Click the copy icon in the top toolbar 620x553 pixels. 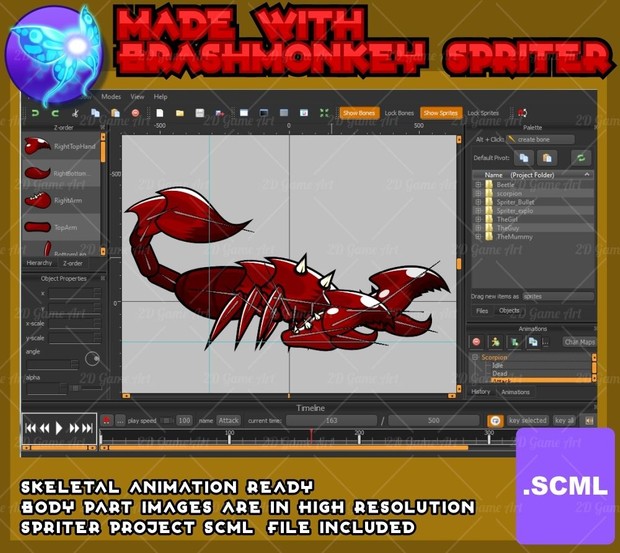click(x=95, y=113)
